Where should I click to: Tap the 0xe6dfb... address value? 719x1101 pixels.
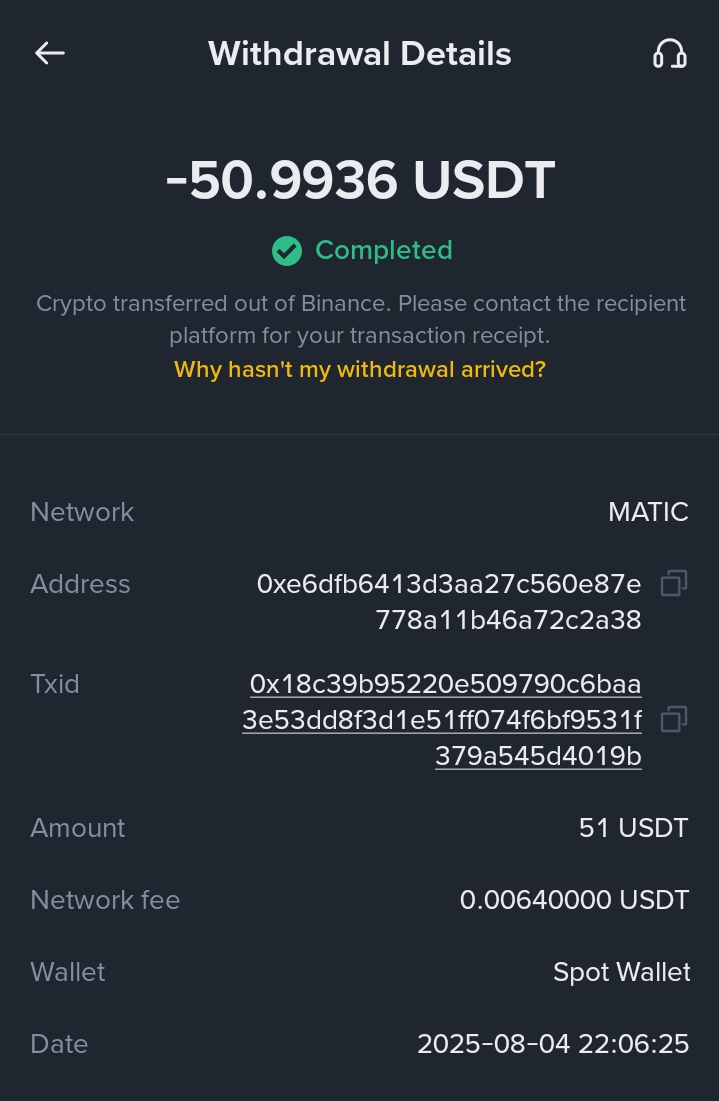pos(449,602)
